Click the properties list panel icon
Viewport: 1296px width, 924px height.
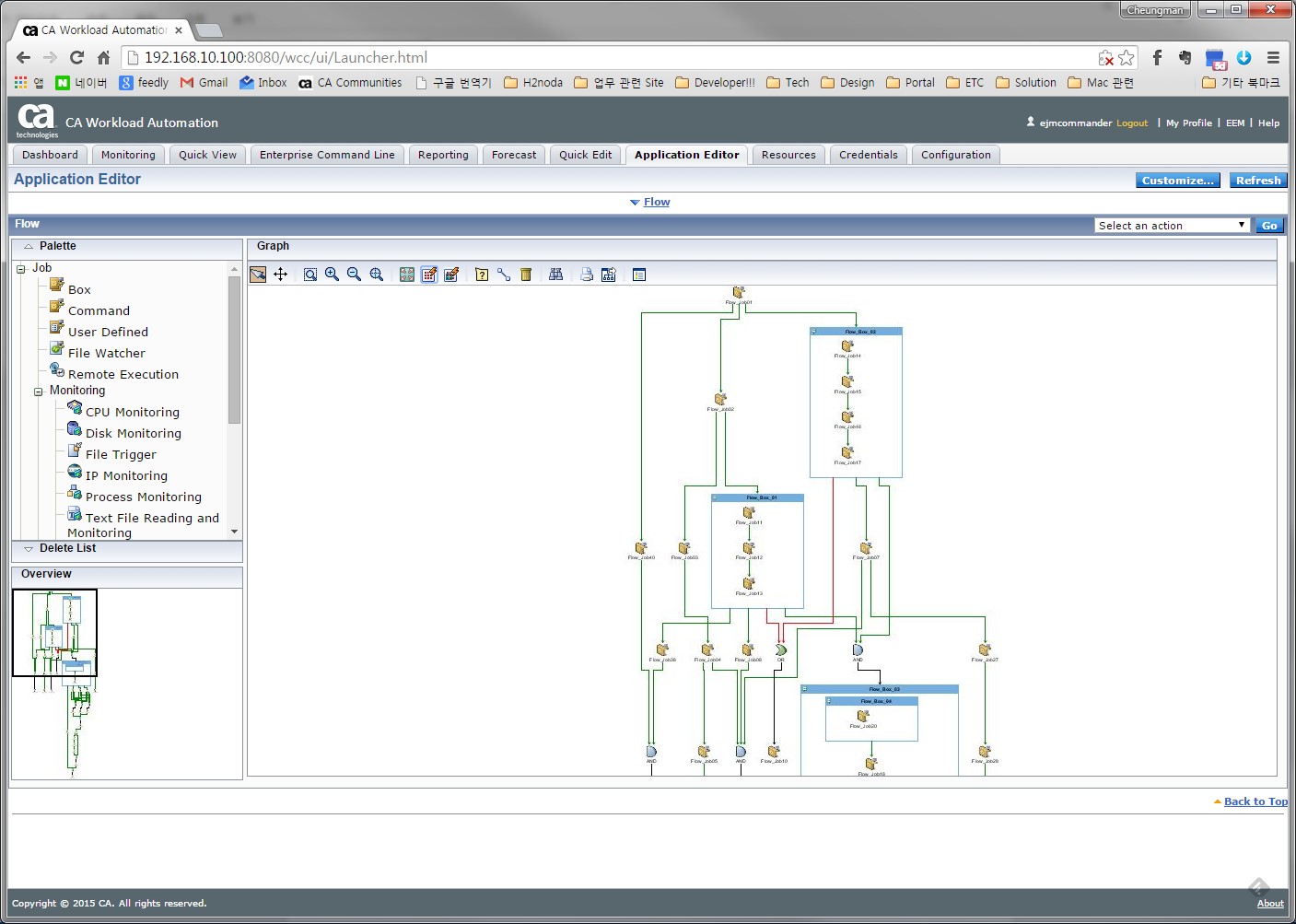click(x=639, y=275)
